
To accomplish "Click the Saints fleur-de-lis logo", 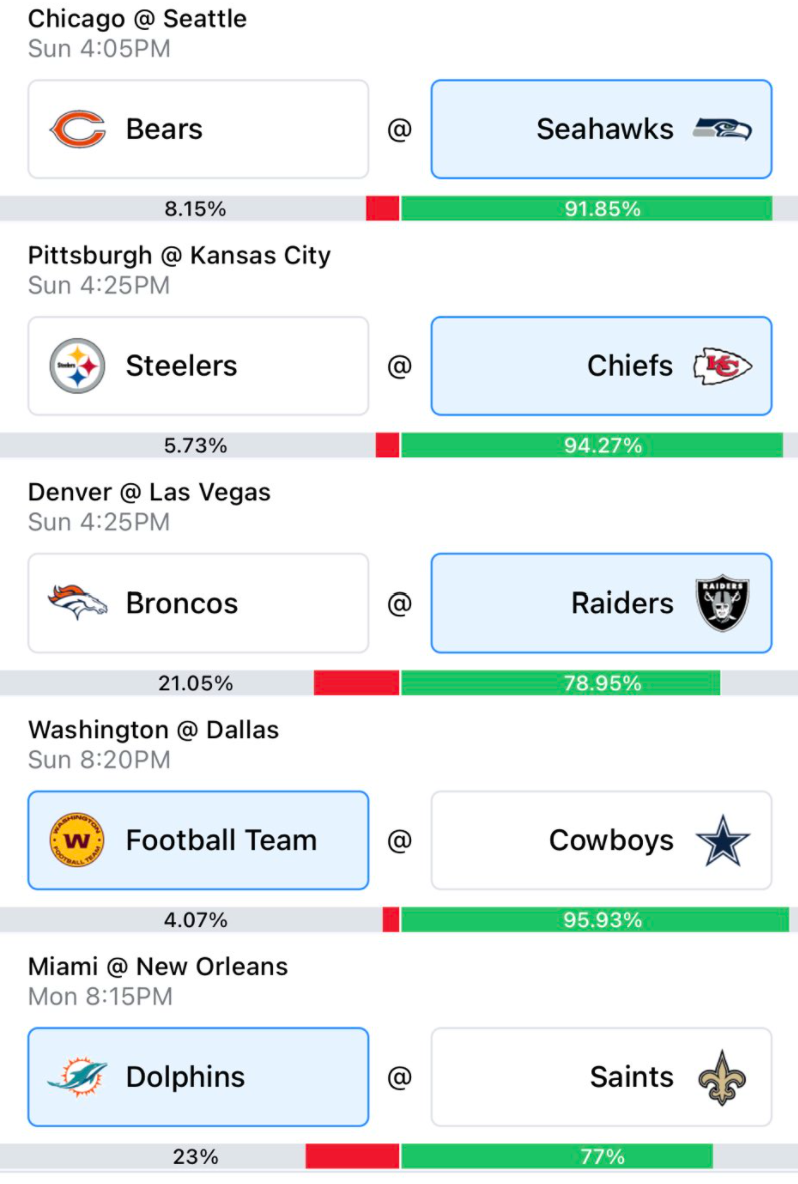I will (723, 1078).
